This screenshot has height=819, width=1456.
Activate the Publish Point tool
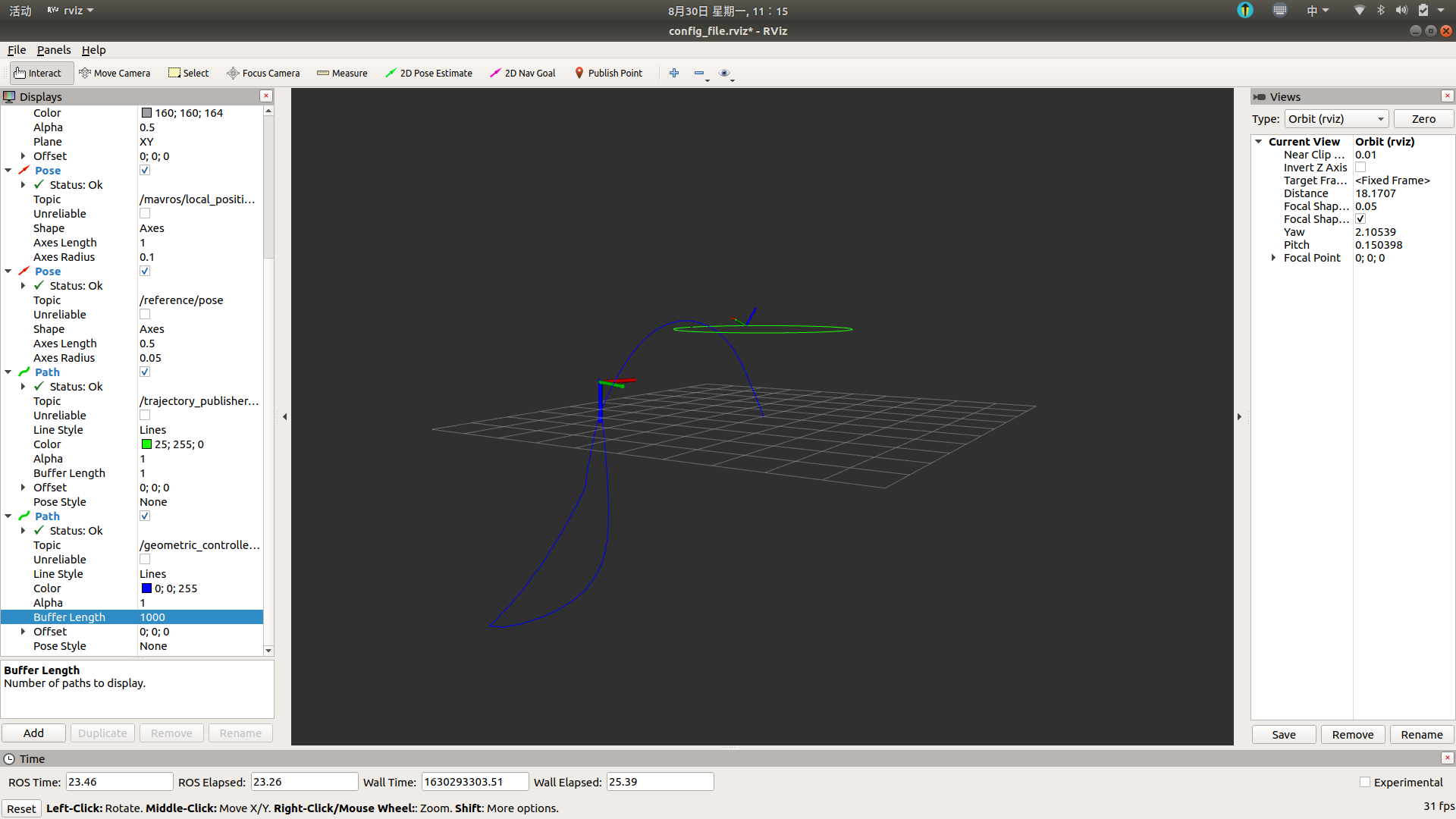click(x=608, y=73)
